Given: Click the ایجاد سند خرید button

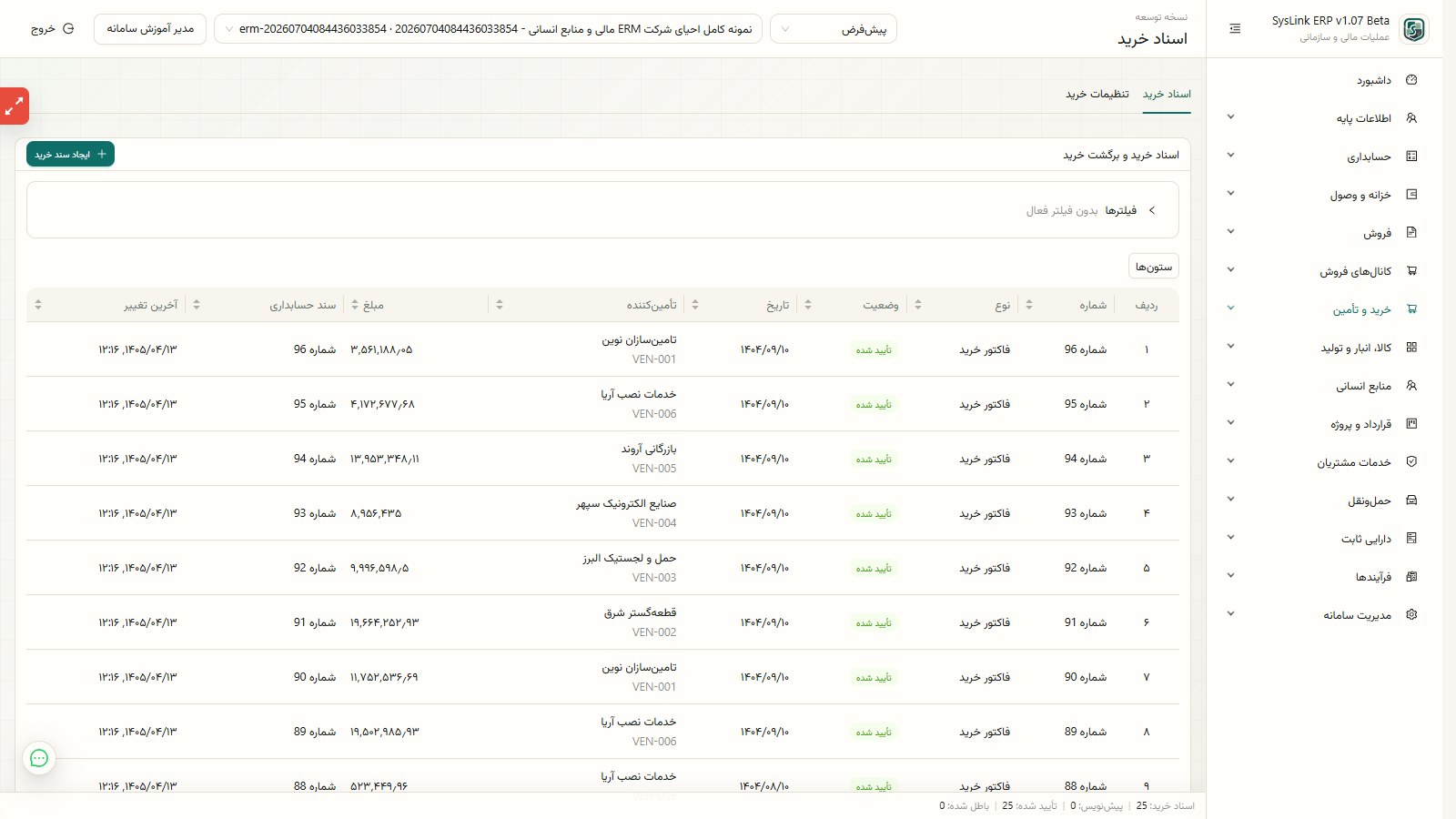Looking at the screenshot, I should [x=70, y=155].
